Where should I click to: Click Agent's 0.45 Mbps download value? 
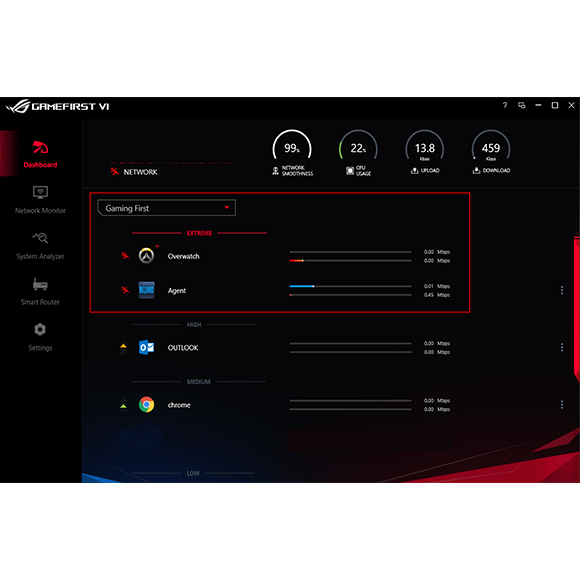tap(437, 295)
